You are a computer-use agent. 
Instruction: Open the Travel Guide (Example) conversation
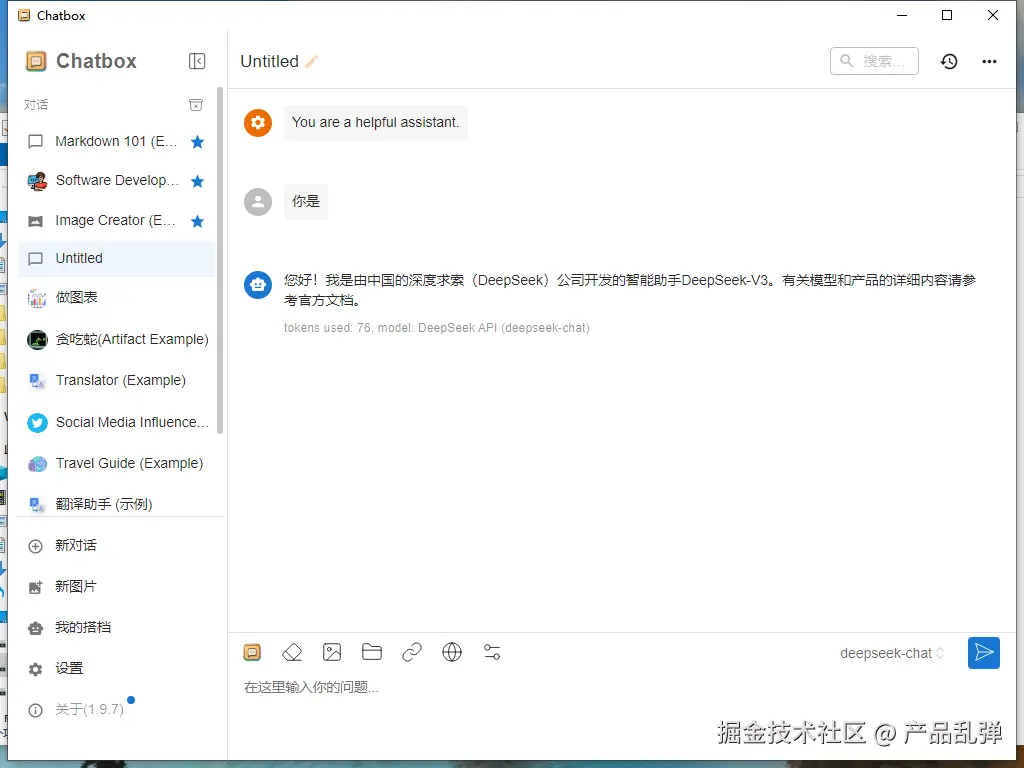point(116,464)
